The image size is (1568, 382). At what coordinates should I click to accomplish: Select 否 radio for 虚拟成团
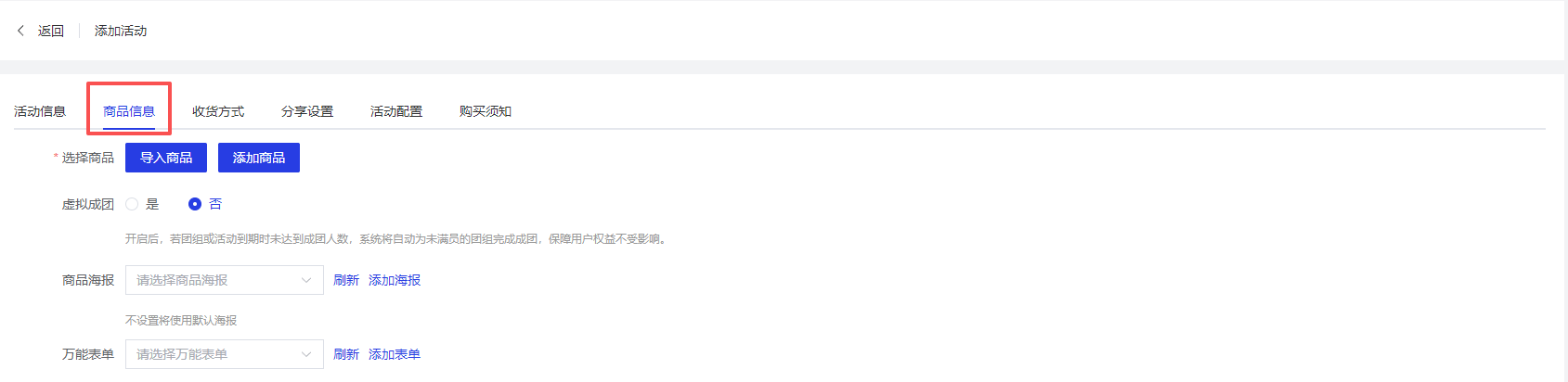195,204
